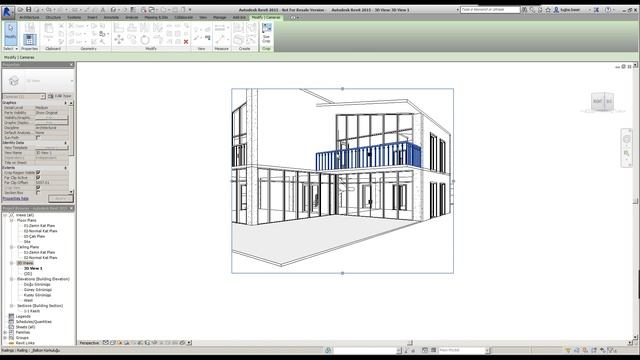Click the steering wheel on navigation bar
The image size is (640, 360).
pyautogui.click(x=627, y=139)
